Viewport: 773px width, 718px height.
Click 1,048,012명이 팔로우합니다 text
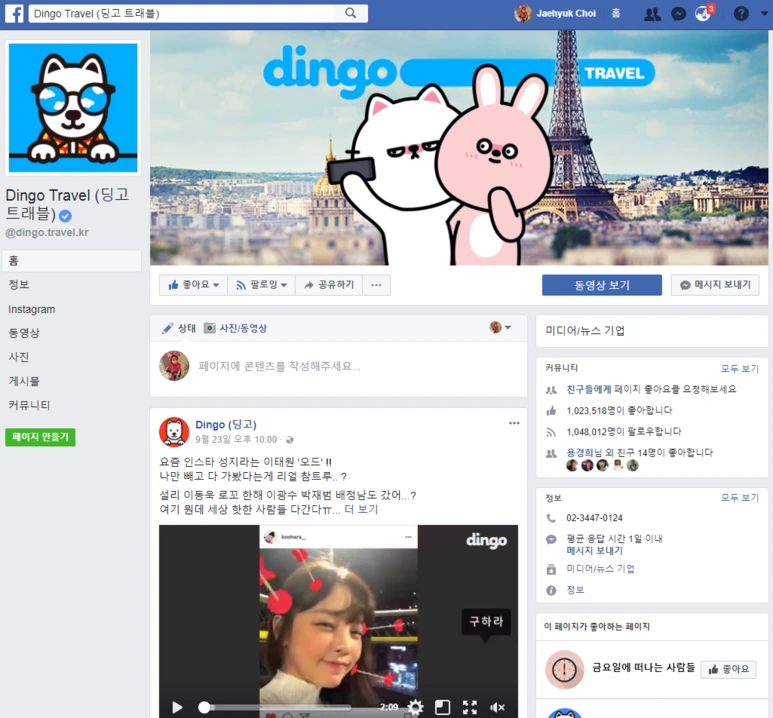click(624, 432)
